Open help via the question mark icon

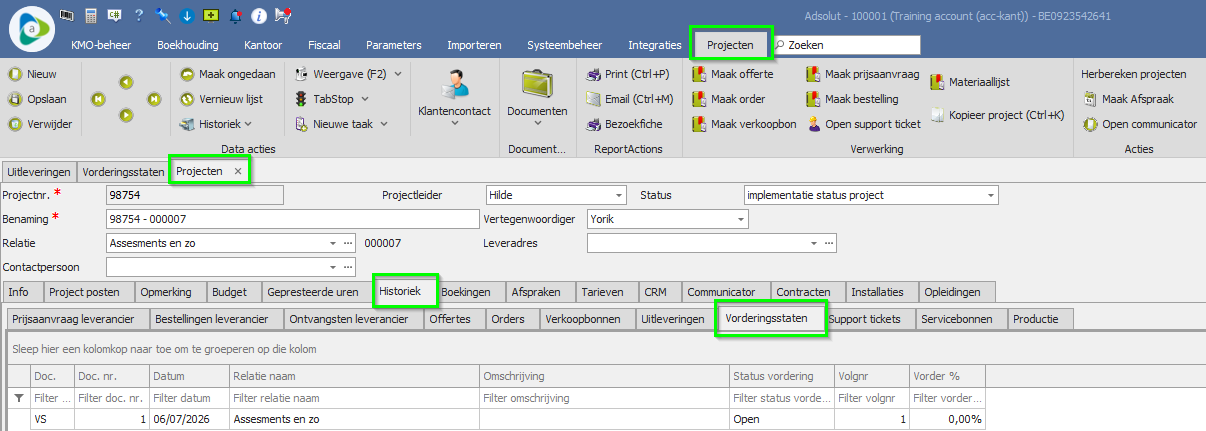tap(139, 15)
